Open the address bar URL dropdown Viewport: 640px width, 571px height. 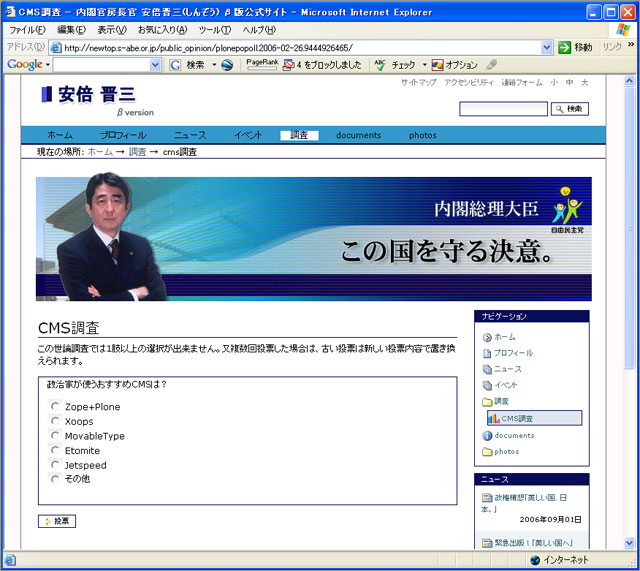pyautogui.click(x=547, y=47)
